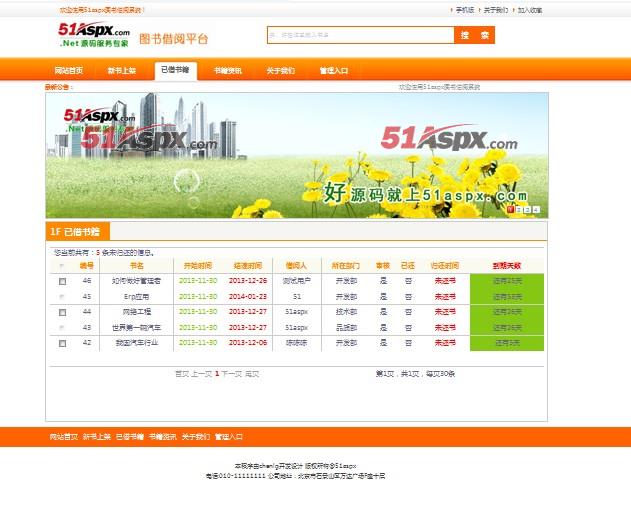Click end date 2013-12-26 in row 46
This screenshot has height=512, width=631.
[x=248, y=281]
